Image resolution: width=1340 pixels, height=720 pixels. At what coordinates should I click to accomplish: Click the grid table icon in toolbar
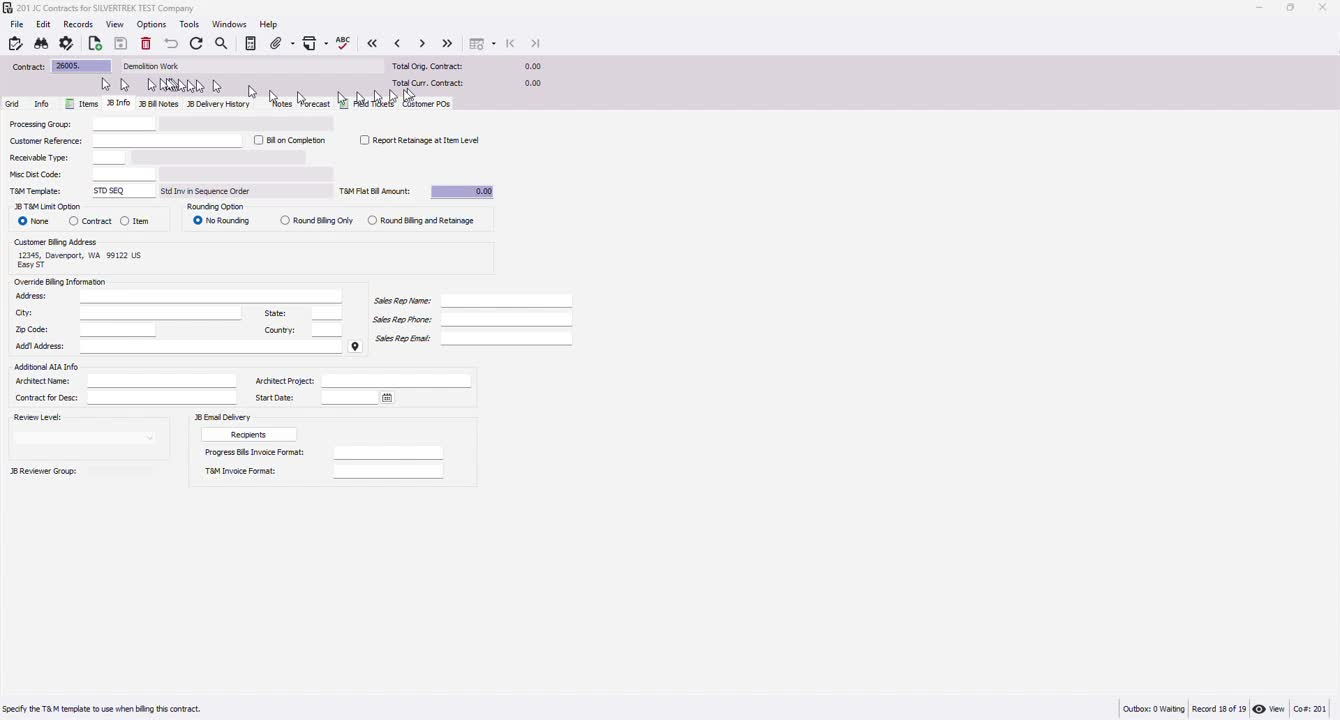(477, 44)
